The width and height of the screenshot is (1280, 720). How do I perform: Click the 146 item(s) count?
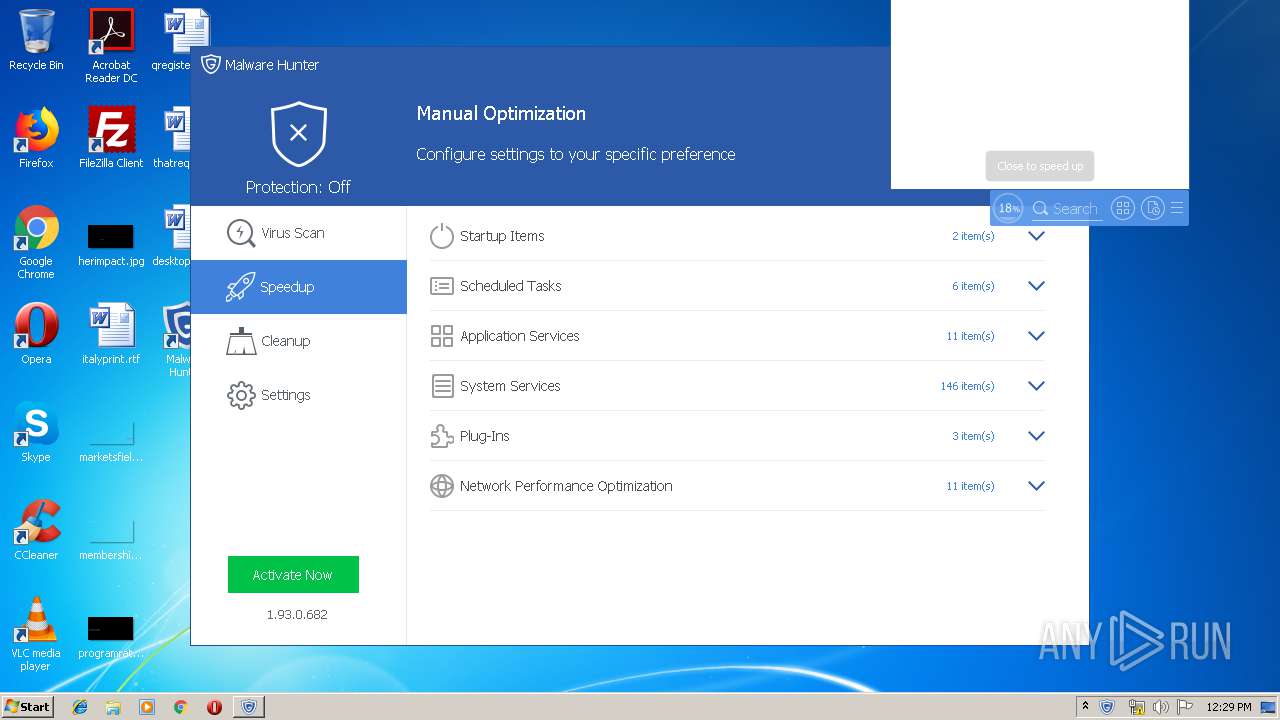(967, 386)
